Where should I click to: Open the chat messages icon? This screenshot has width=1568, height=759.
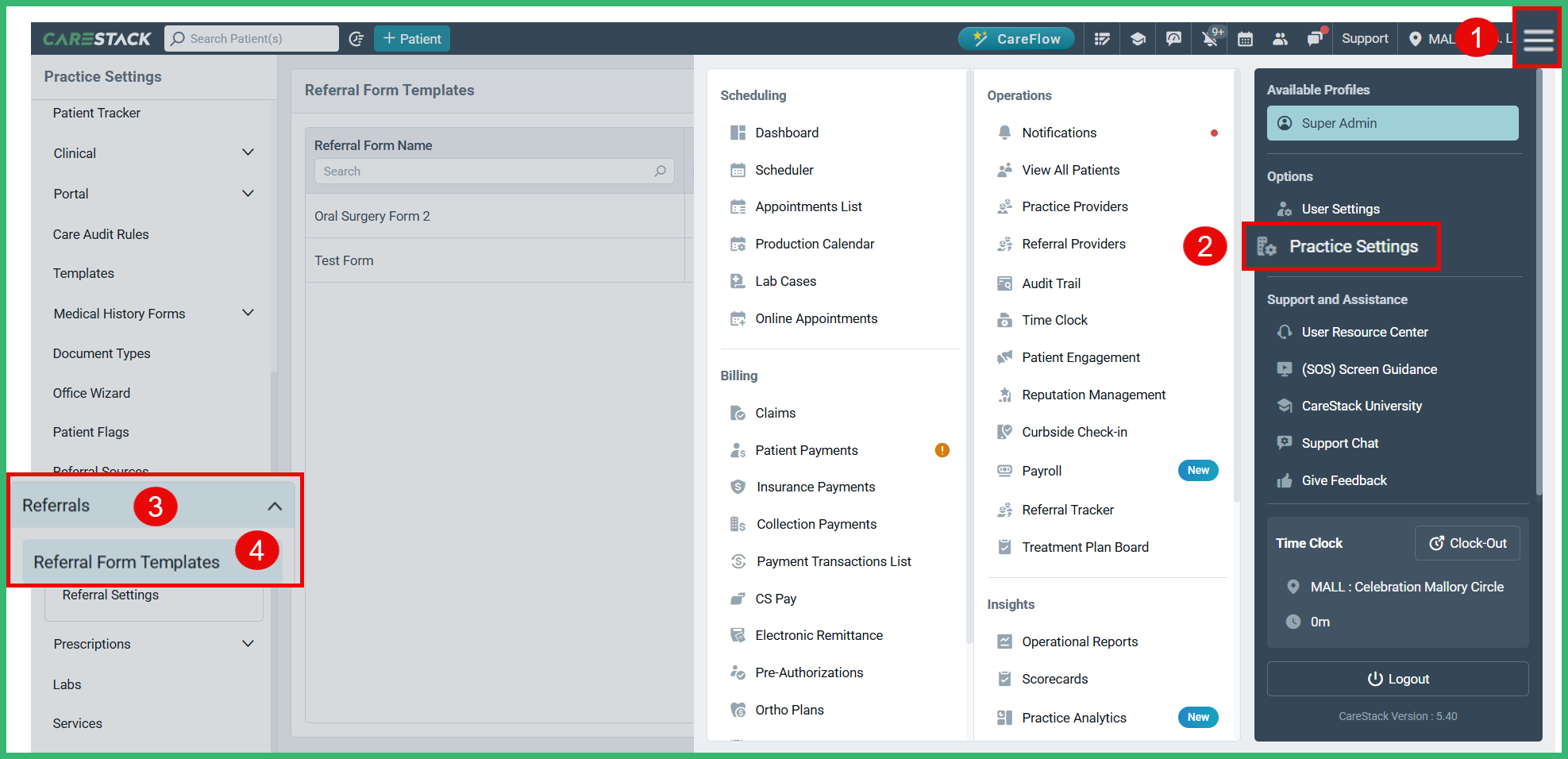point(1315,39)
